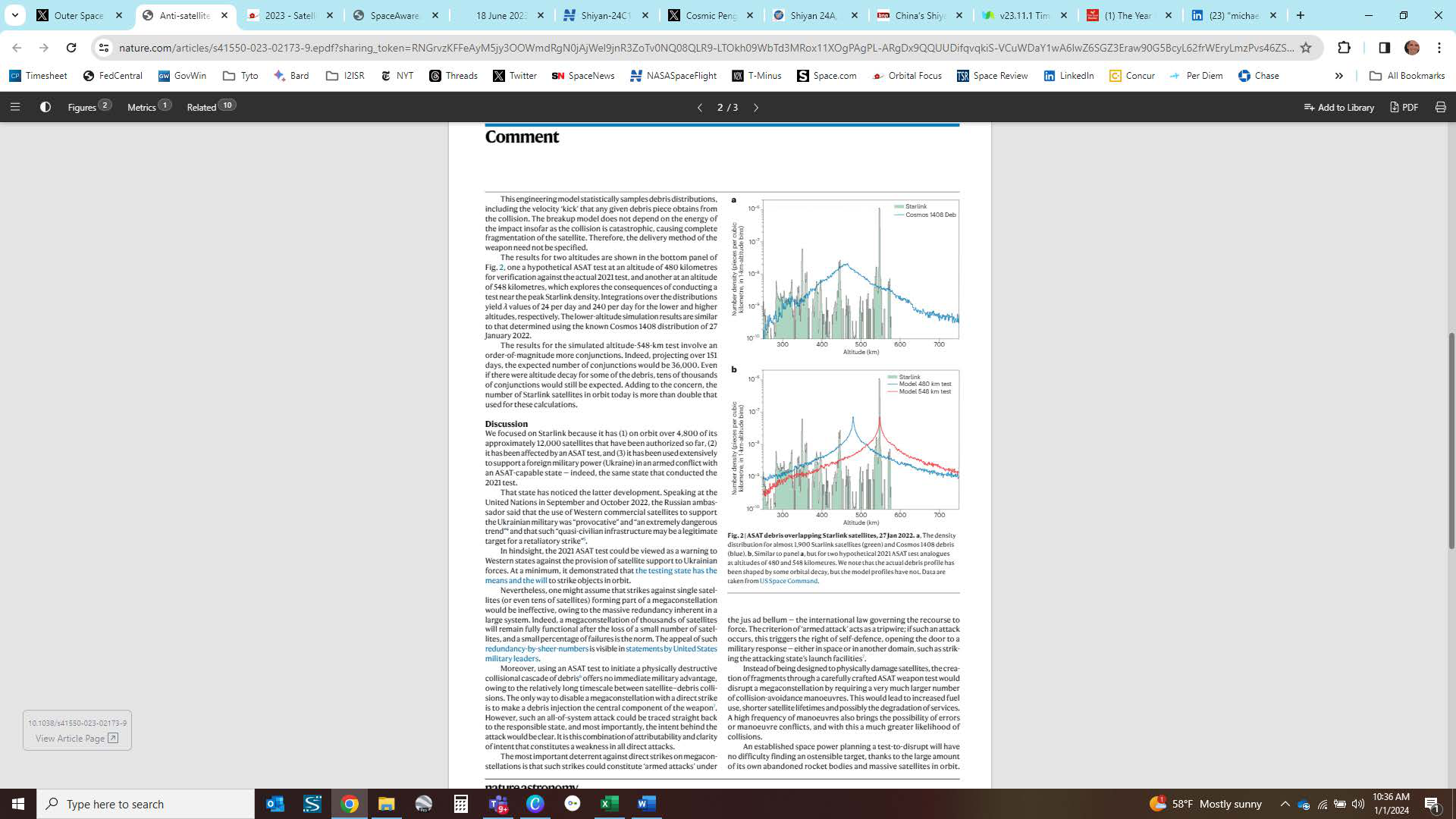The width and height of the screenshot is (1456, 819).
Task: Bookmark this page with star icon
Action: 1306,48
